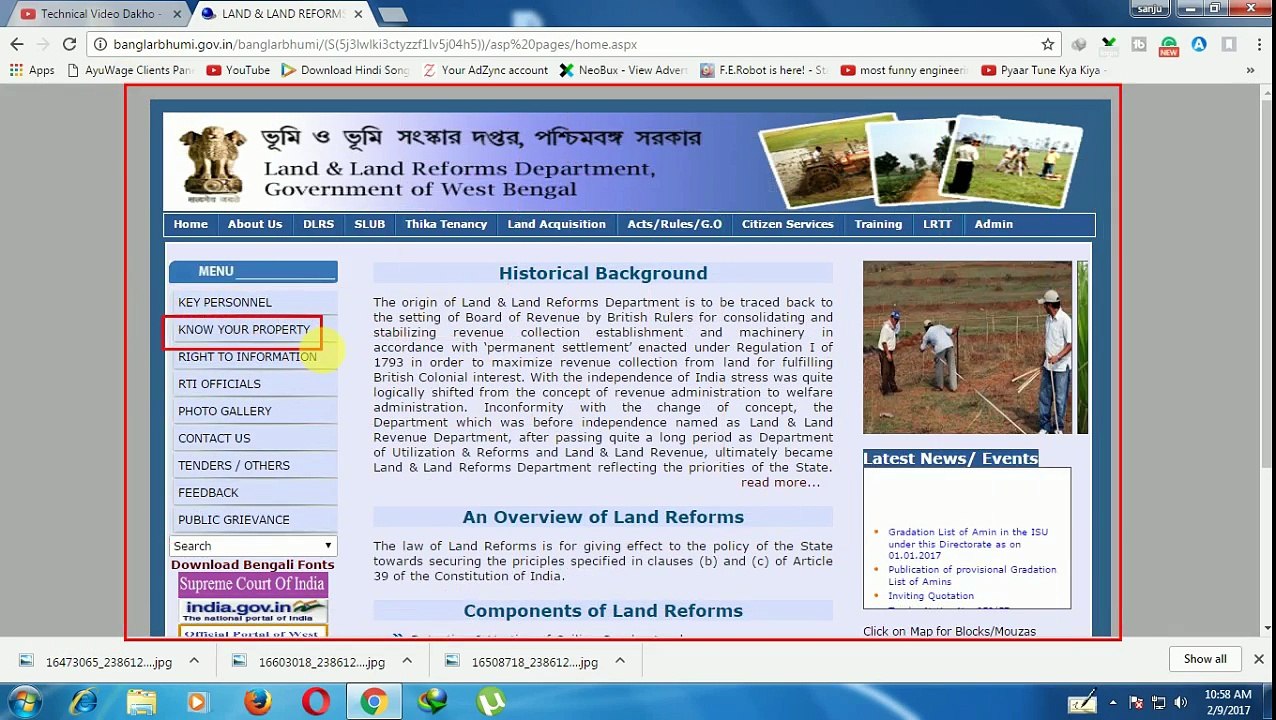
Task: Open downloaded file 16603018_238612 jpg
Action: (x=310, y=662)
